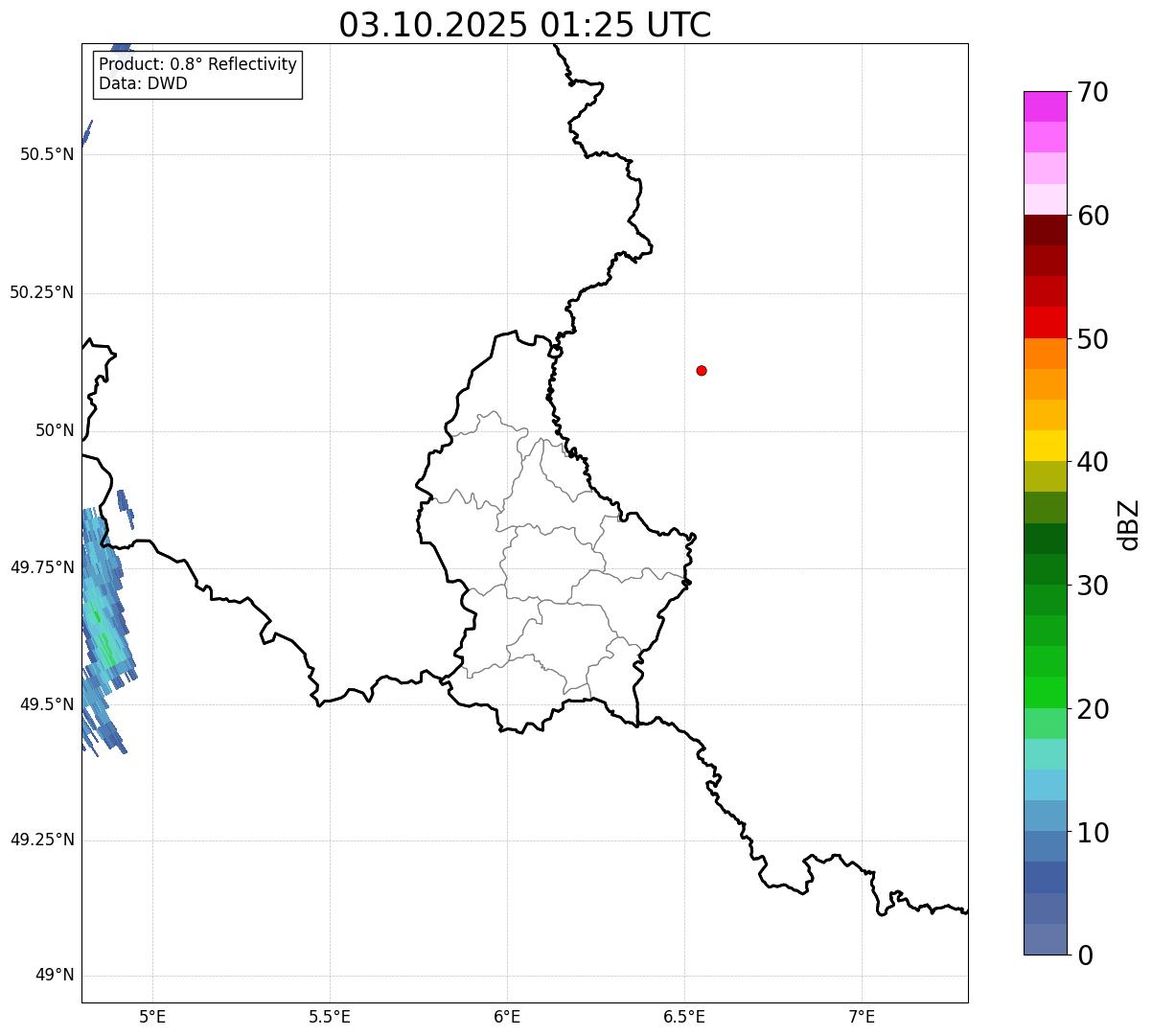Screen dimensions: 1152x1036
Task: Click the pale pink colorbar swatch above 60
Action: coord(1045,199)
